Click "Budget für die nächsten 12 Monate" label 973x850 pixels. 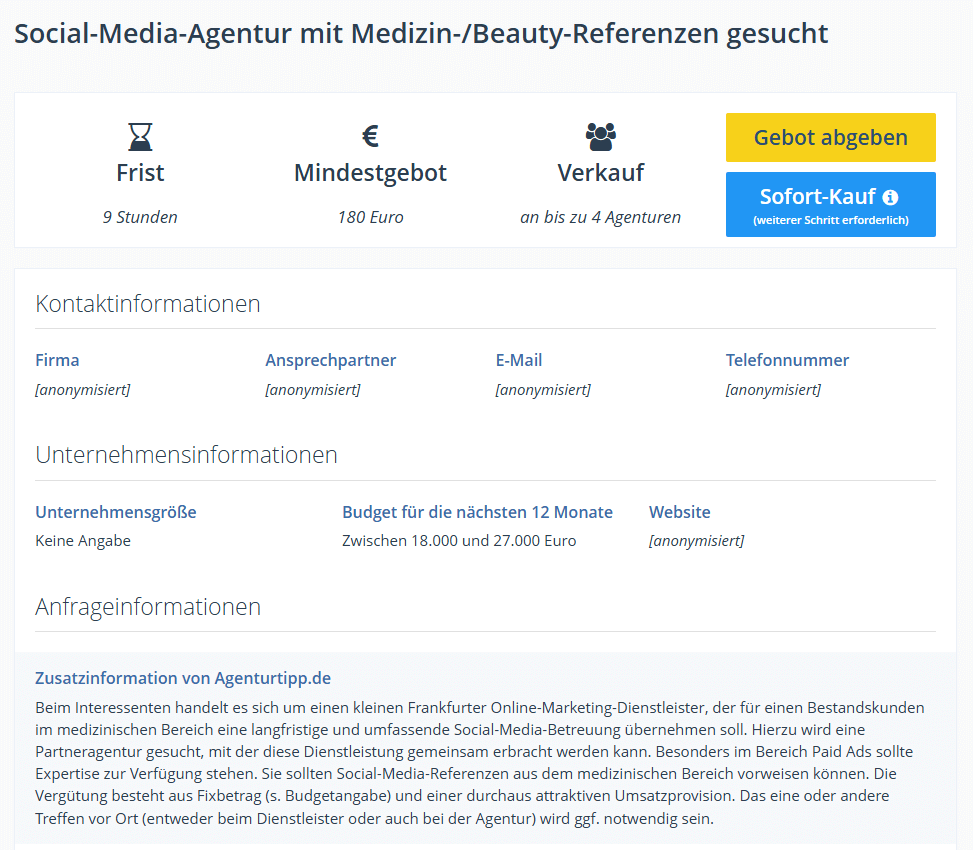coord(477,512)
